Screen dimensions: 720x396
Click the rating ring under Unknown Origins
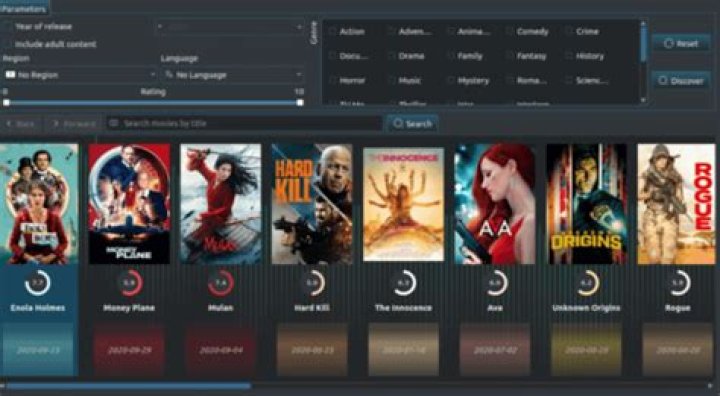coord(586,283)
